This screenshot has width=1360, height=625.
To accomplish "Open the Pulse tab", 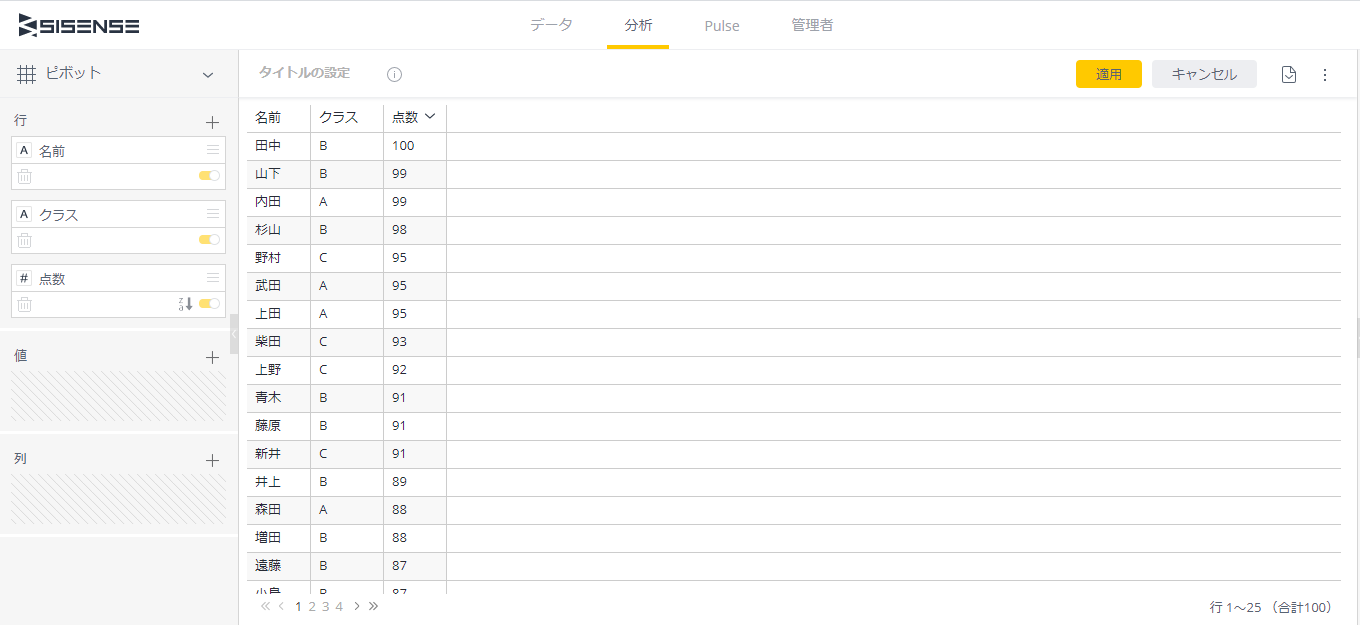I will pyautogui.click(x=722, y=25).
